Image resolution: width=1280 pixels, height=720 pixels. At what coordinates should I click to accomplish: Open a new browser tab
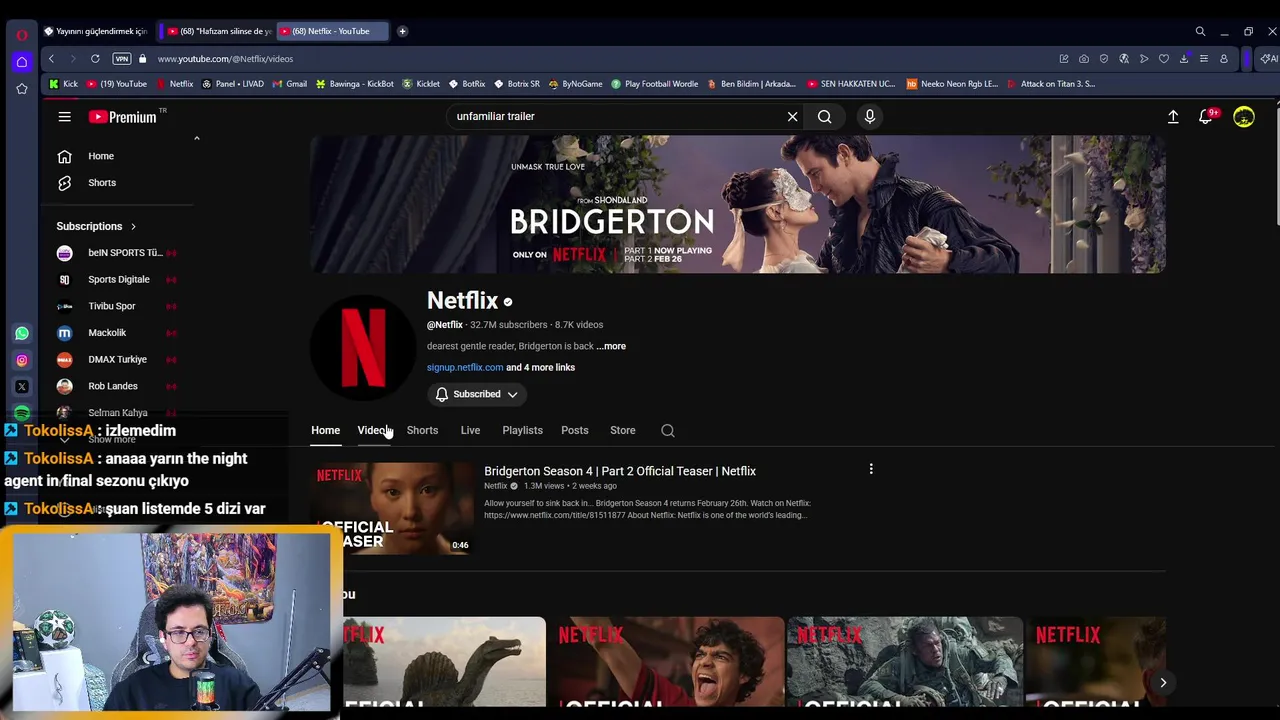point(402,31)
